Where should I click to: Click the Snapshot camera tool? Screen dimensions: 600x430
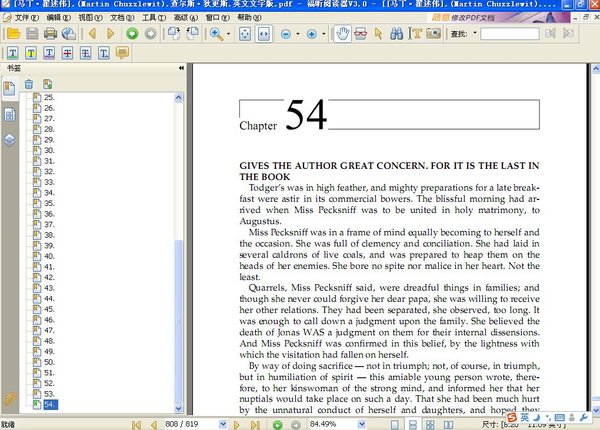click(x=434, y=34)
